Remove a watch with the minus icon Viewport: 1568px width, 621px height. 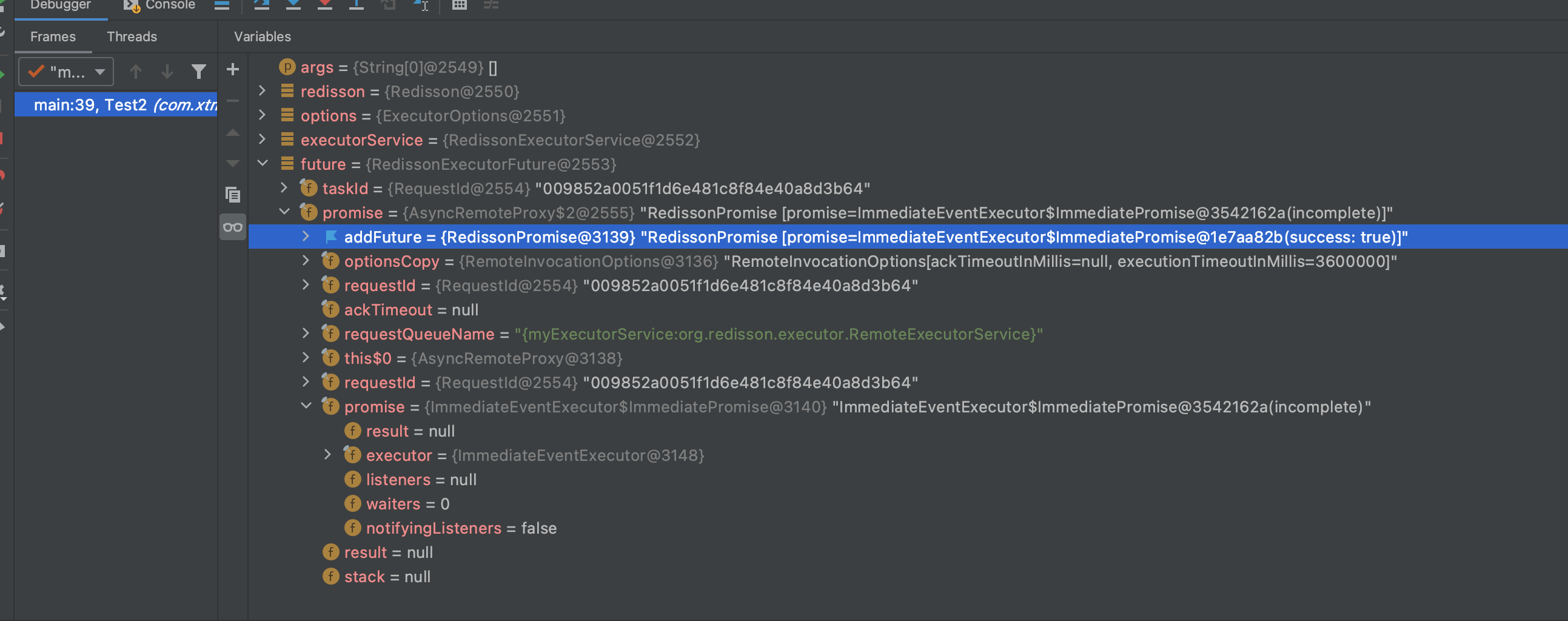click(232, 101)
